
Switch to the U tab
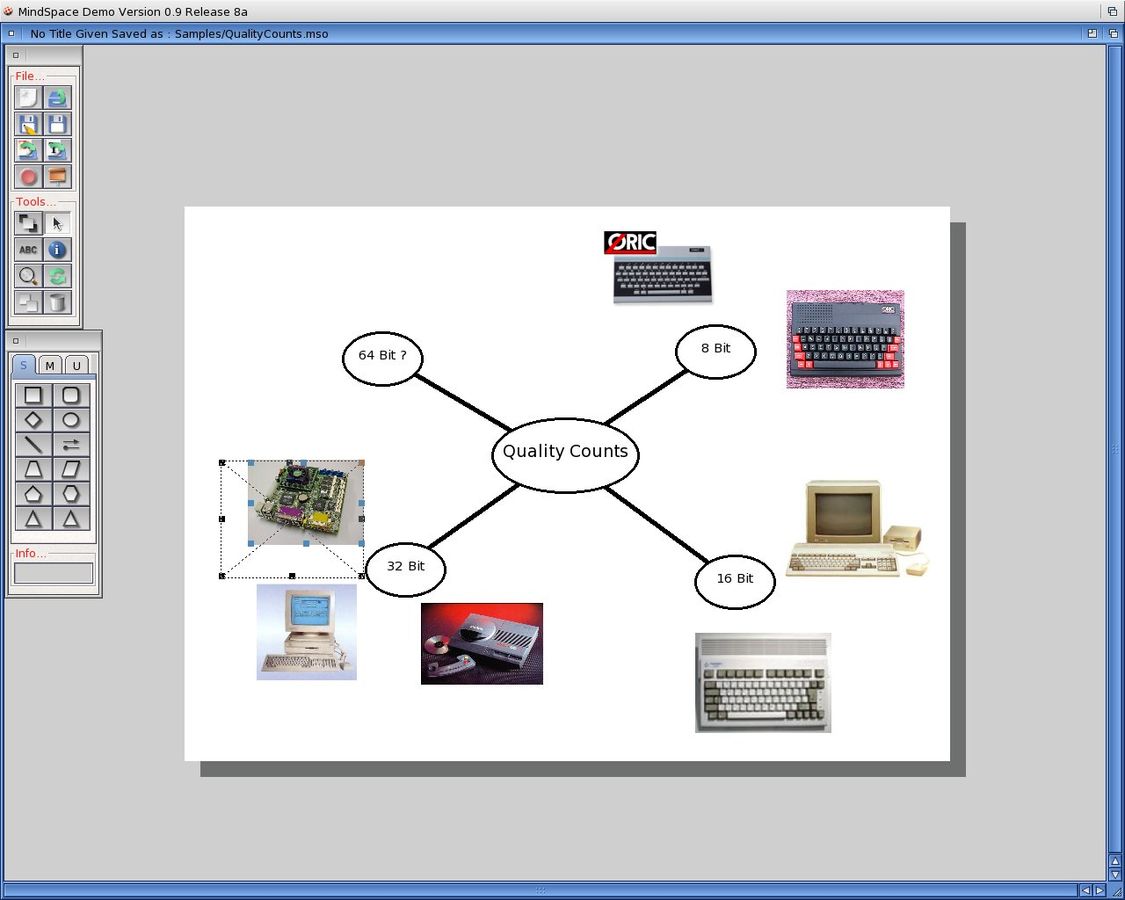click(x=76, y=366)
